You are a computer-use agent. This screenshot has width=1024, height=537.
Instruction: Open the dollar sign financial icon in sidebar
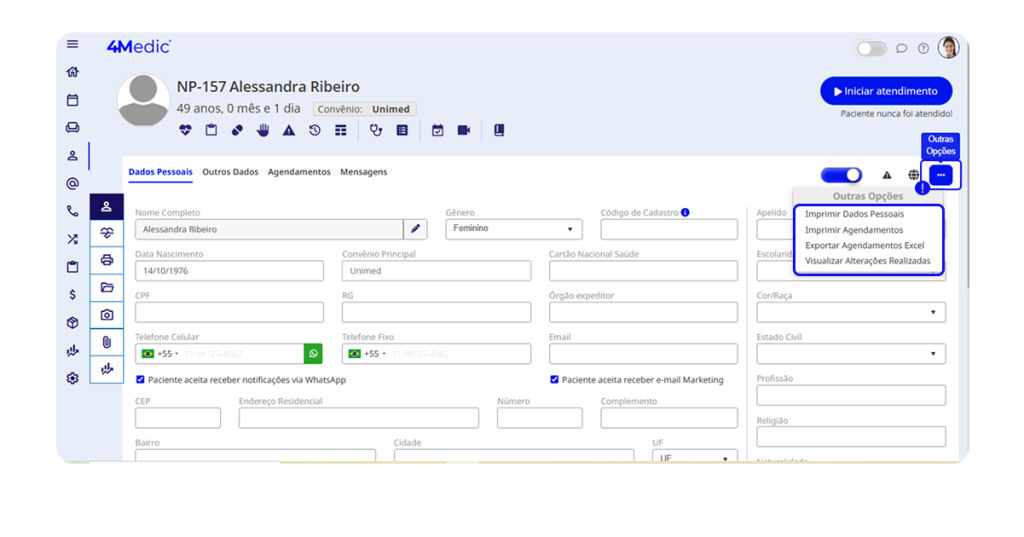point(72,295)
